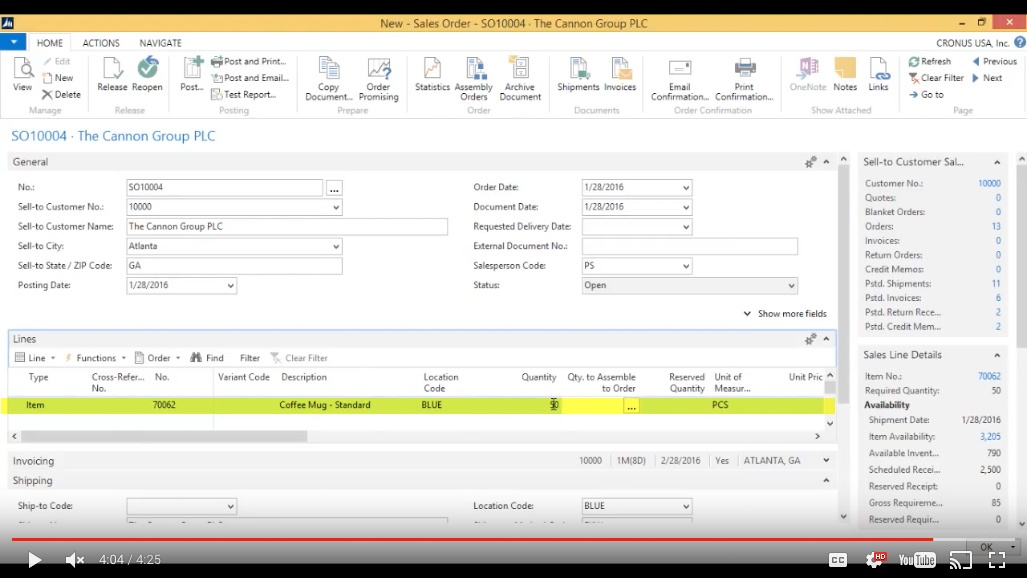Open the Order menu in Lines
Image resolution: width=1027 pixels, height=578 pixels.
(157, 358)
